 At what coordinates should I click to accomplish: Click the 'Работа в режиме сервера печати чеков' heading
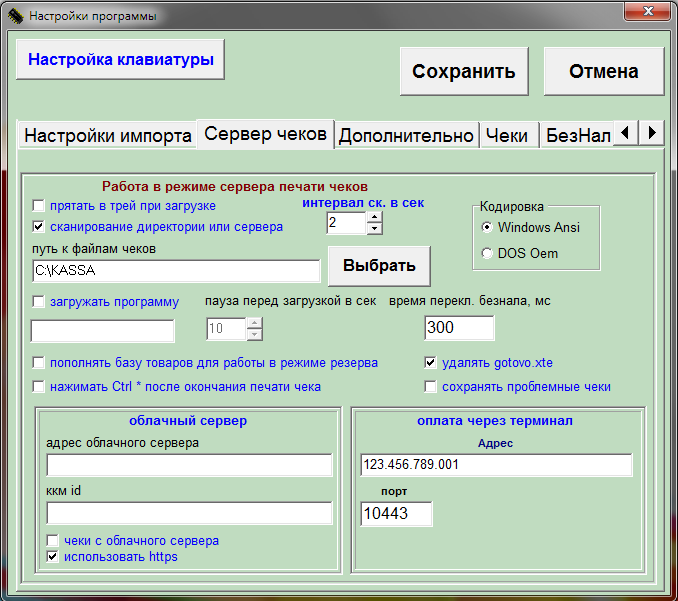point(235,187)
